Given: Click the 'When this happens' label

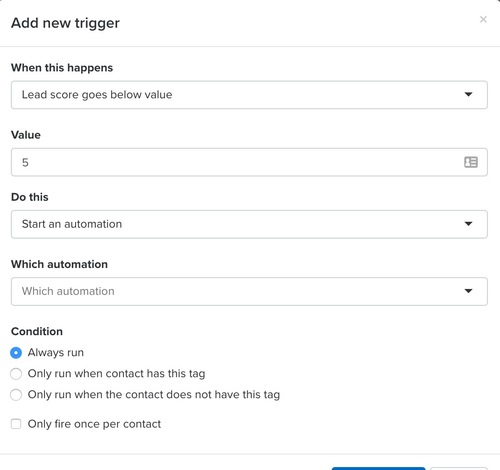Looking at the screenshot, I should 62,68.
